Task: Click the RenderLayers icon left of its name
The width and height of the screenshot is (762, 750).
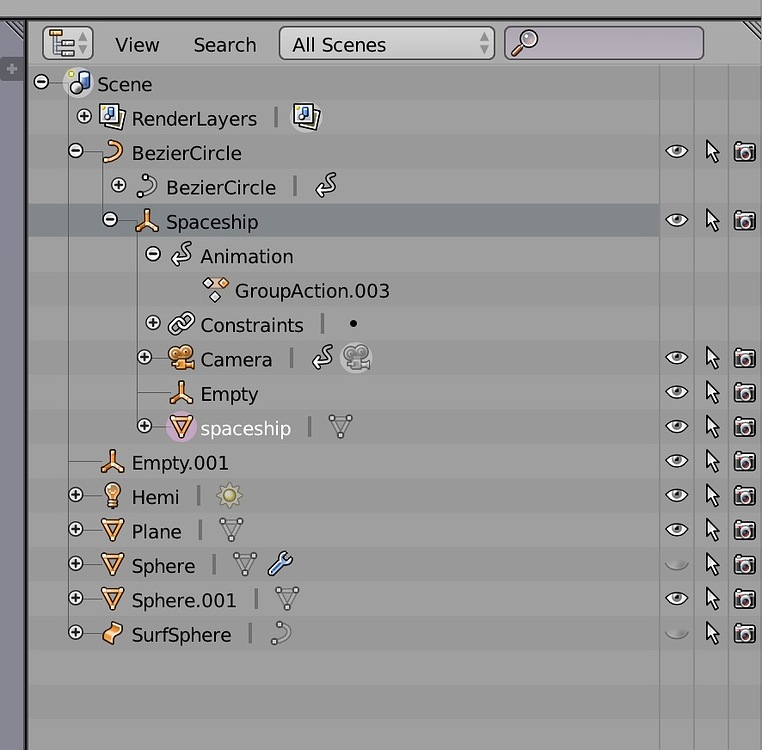Action: pos(112,117)
